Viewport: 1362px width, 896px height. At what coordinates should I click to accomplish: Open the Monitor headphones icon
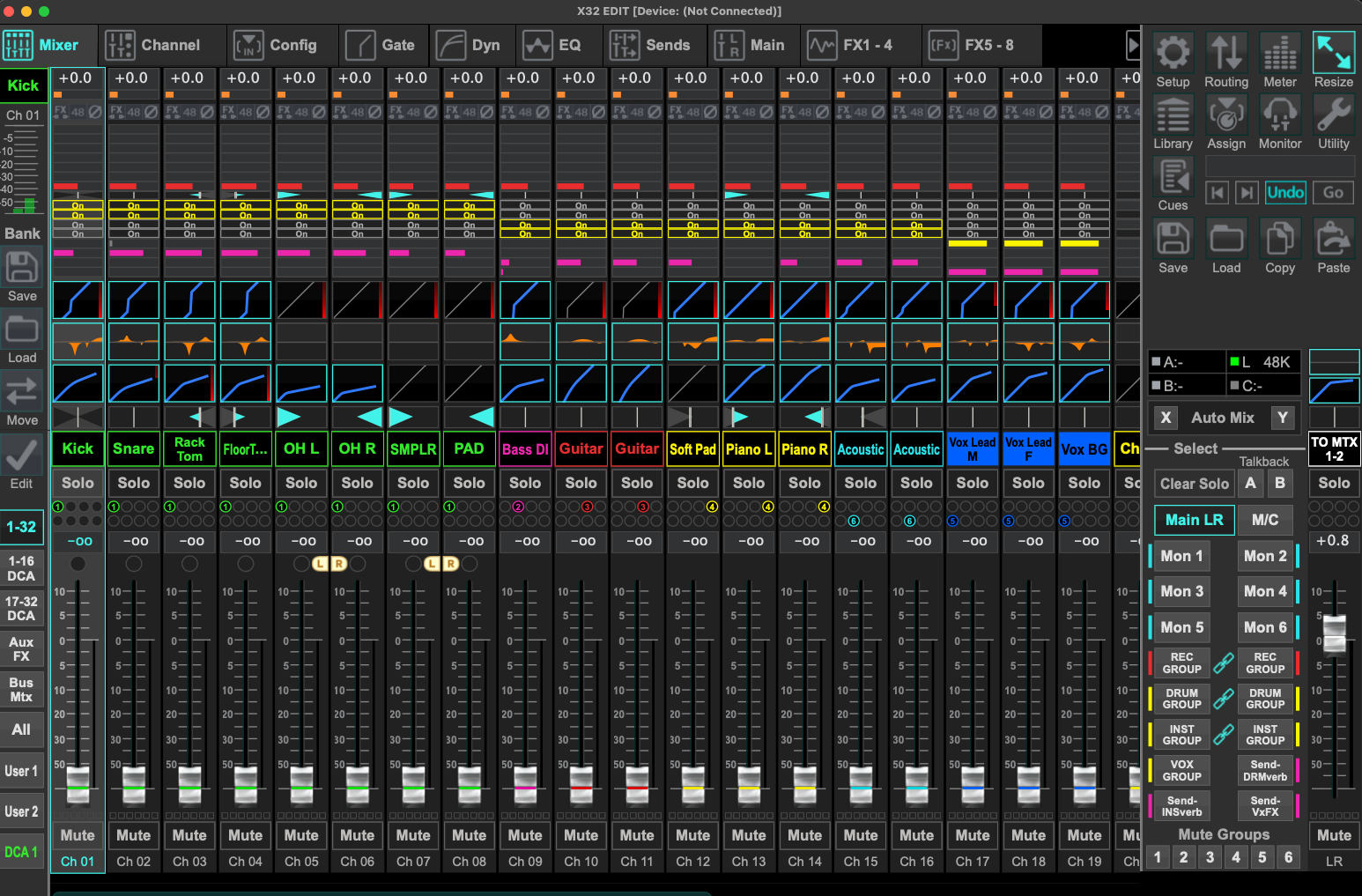tap(1280, 115)
